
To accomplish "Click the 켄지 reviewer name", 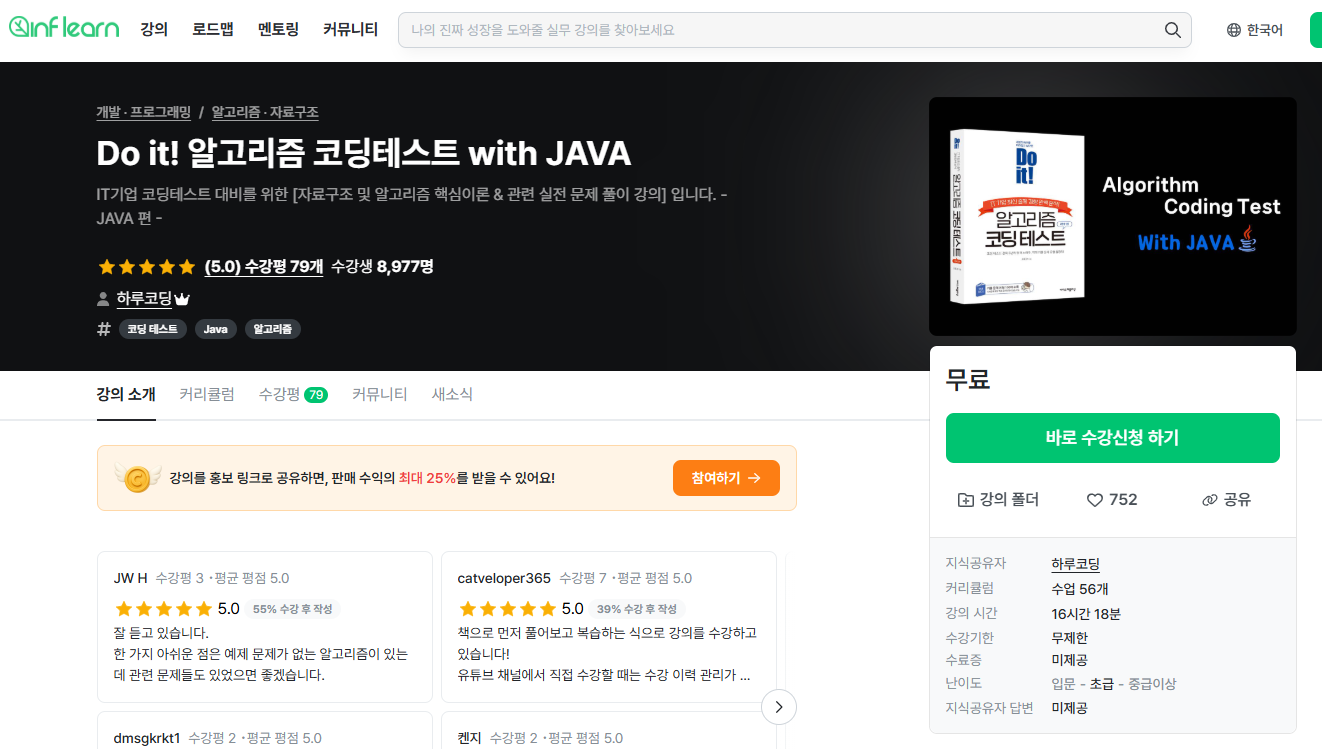I will [x=470, y=738].
